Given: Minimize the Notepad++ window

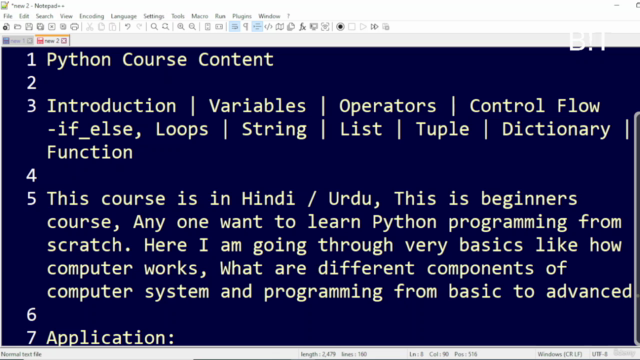Looking at the screenshot, I should (617, 5).
